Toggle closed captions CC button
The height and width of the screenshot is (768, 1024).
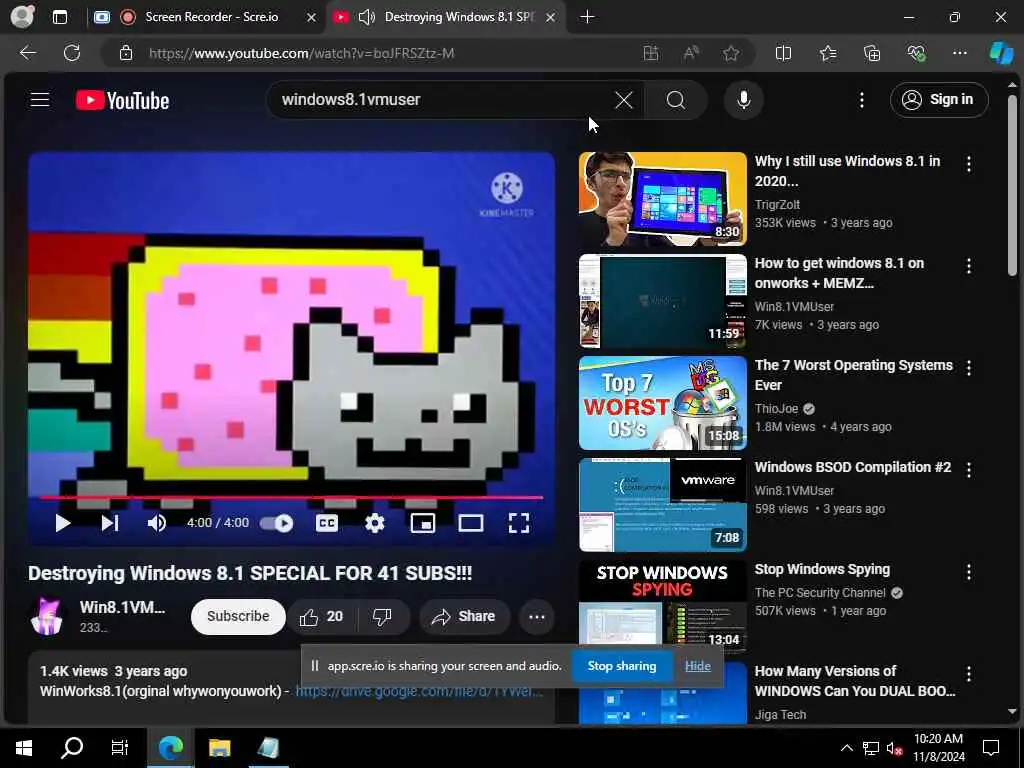point(327,523)
